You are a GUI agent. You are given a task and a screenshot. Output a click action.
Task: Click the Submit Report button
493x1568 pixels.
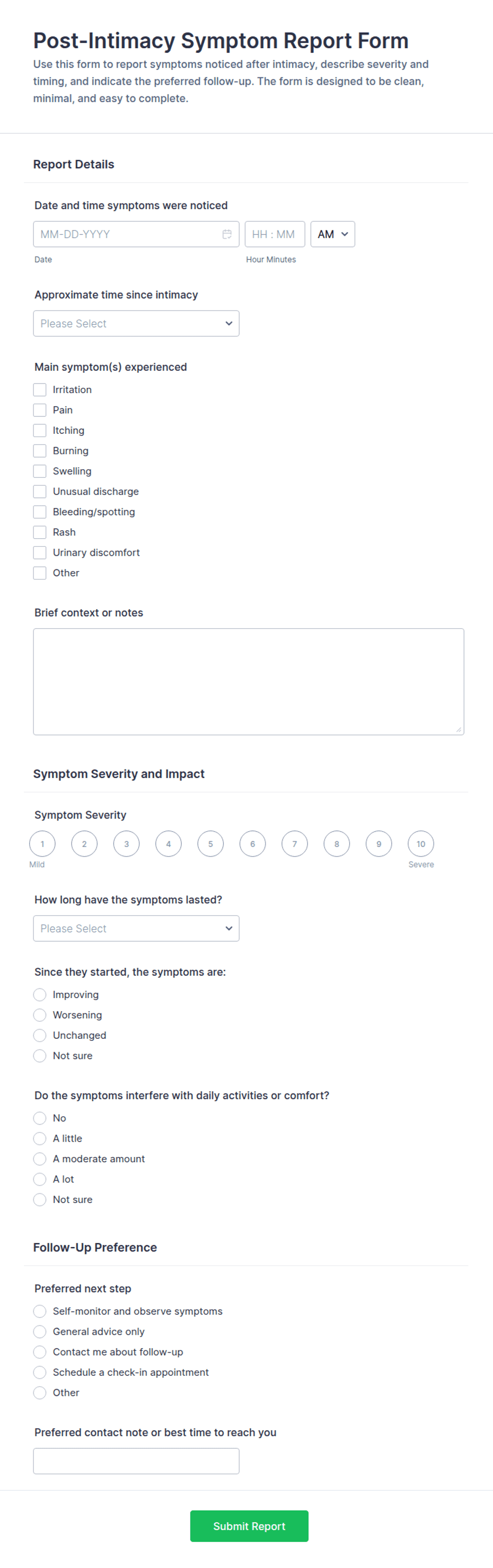(249, 1527)
